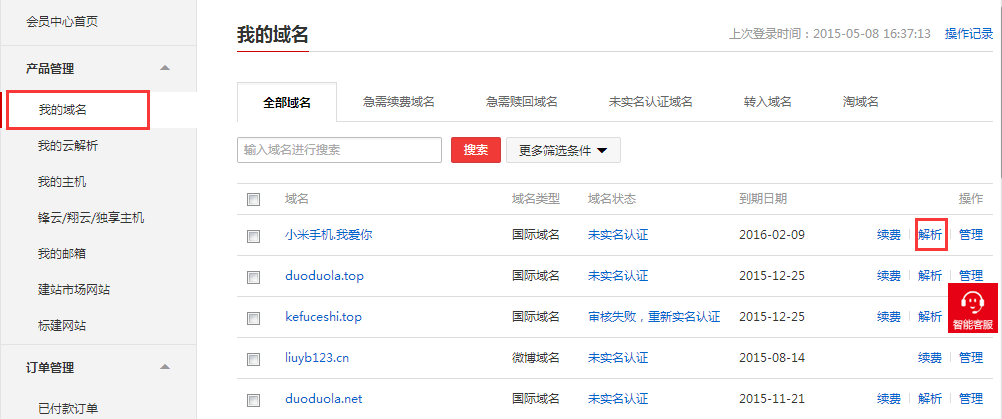Open the 淘域名 tab
This screenshot has width=1002, height=419.
tap(860, 102)
